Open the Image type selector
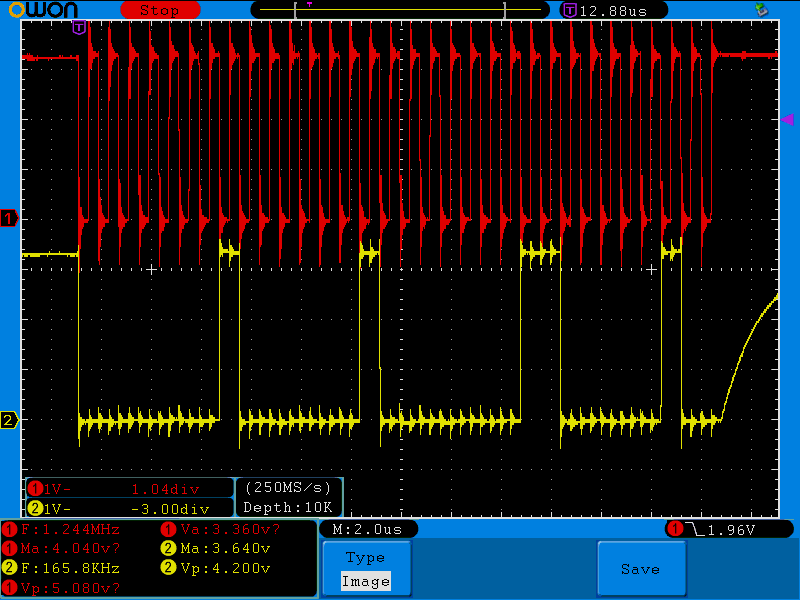Image resolution: width=800 pixels, height=600 pixels. [365, 581]
